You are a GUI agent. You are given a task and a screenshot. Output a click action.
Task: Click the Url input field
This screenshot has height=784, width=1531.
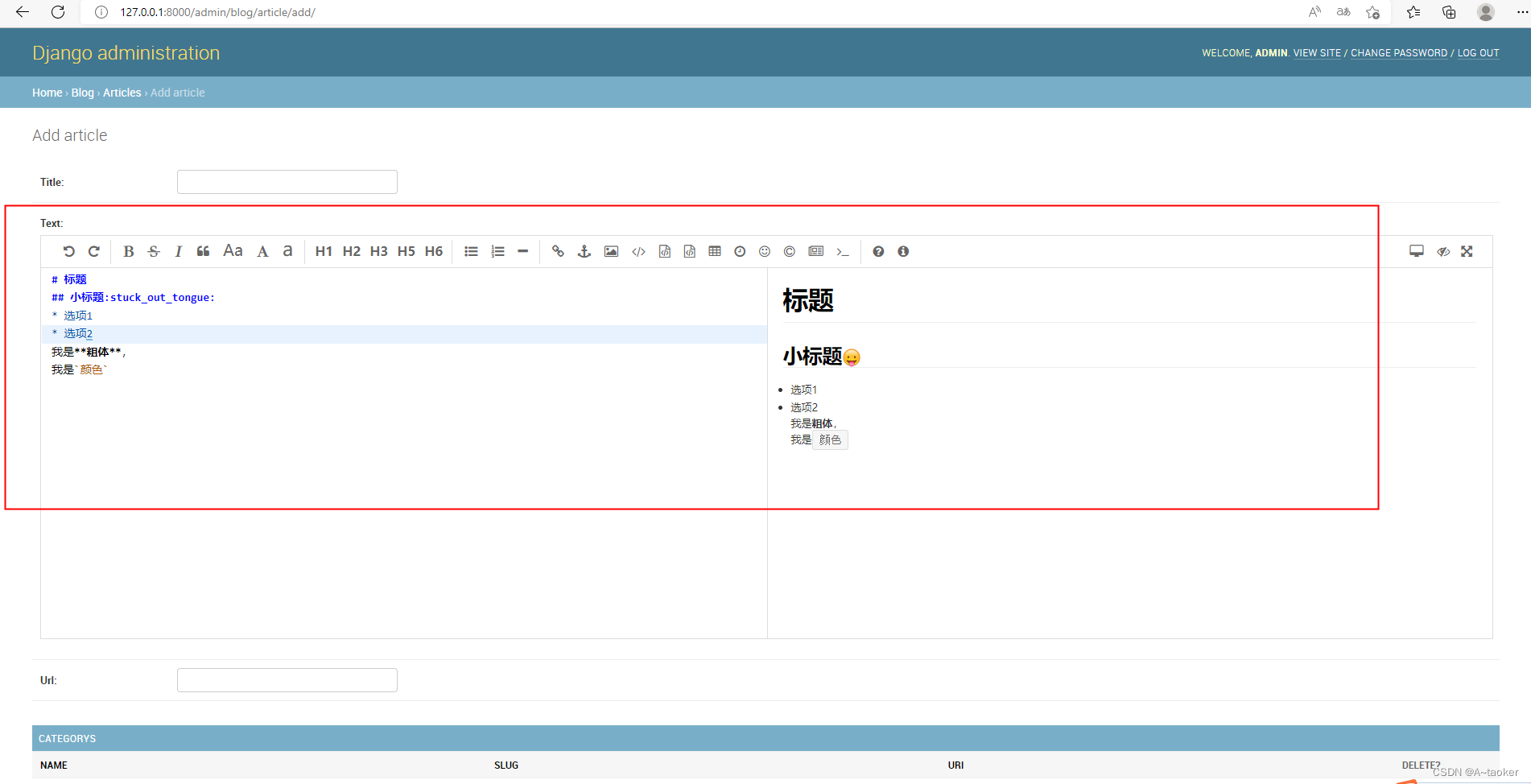point(287,680)
